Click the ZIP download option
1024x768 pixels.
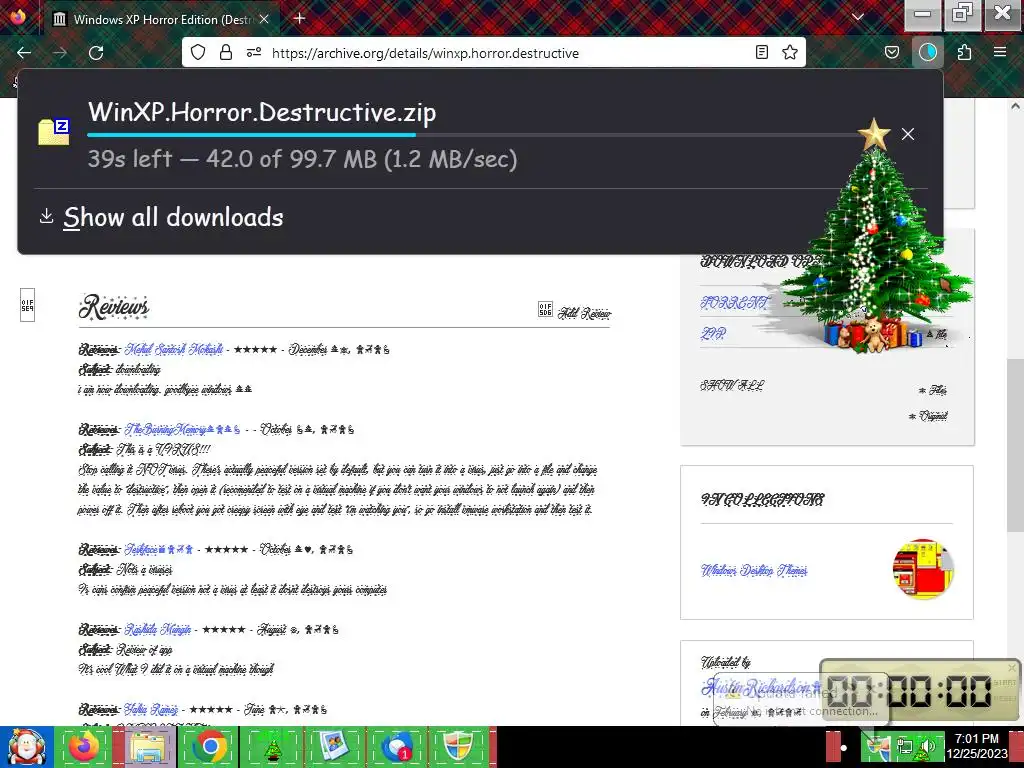click(713, 334)
